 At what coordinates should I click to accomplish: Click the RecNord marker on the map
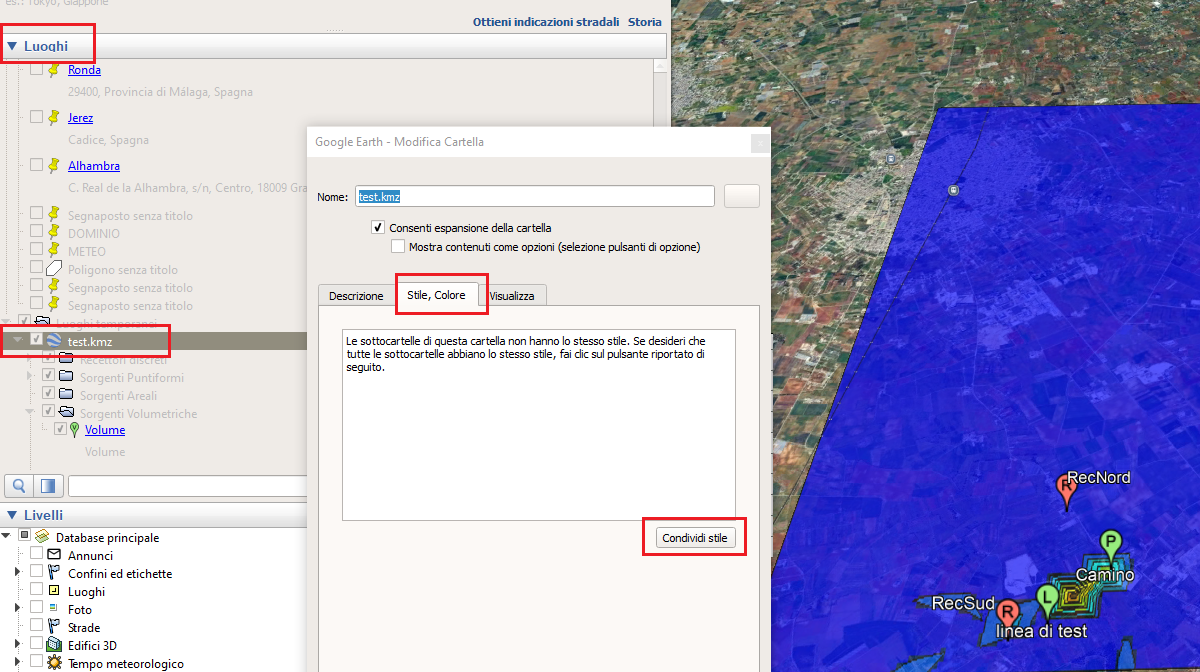click(x=1066, y=488)
